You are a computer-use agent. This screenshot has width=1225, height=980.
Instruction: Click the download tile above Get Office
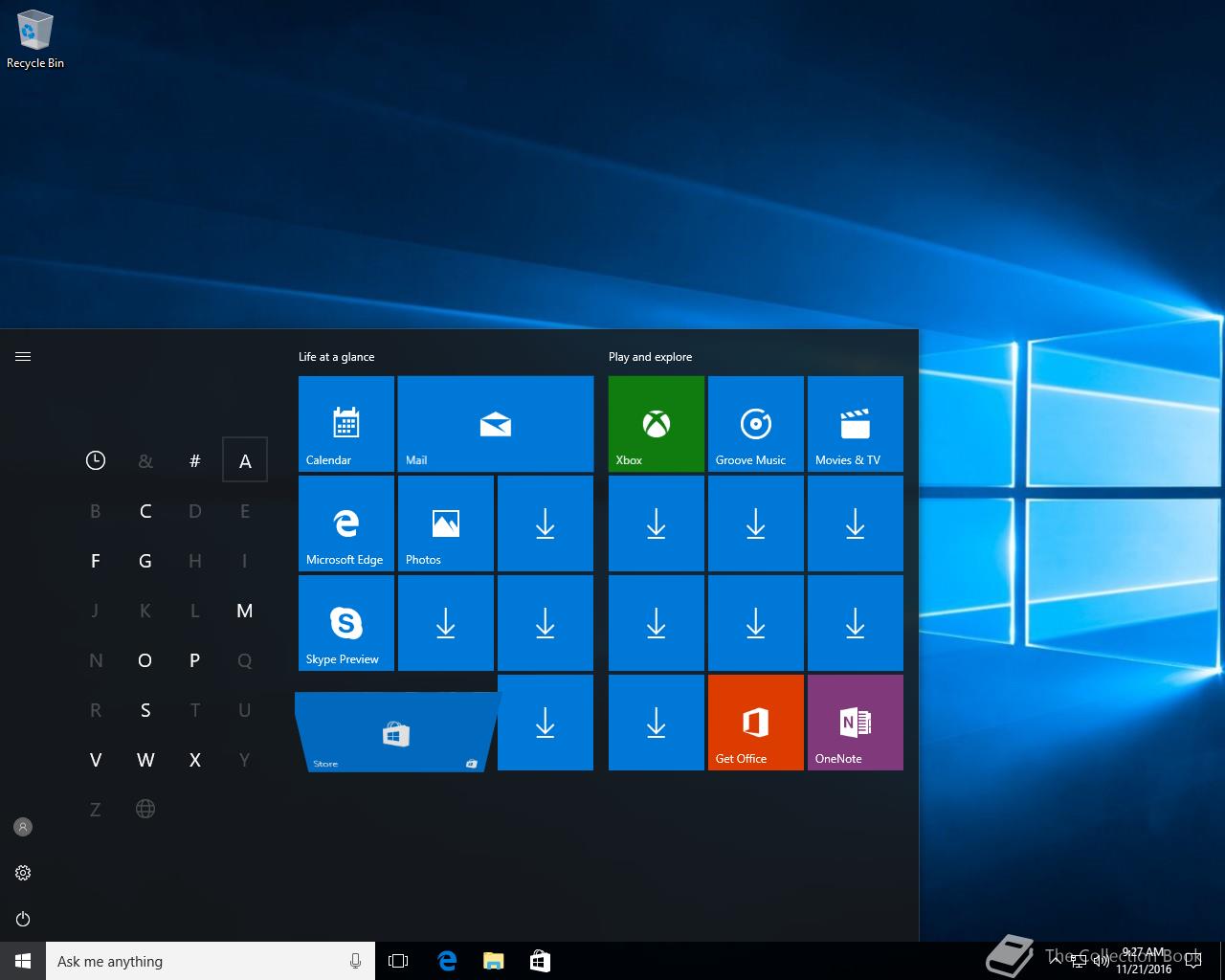[756, 623]
